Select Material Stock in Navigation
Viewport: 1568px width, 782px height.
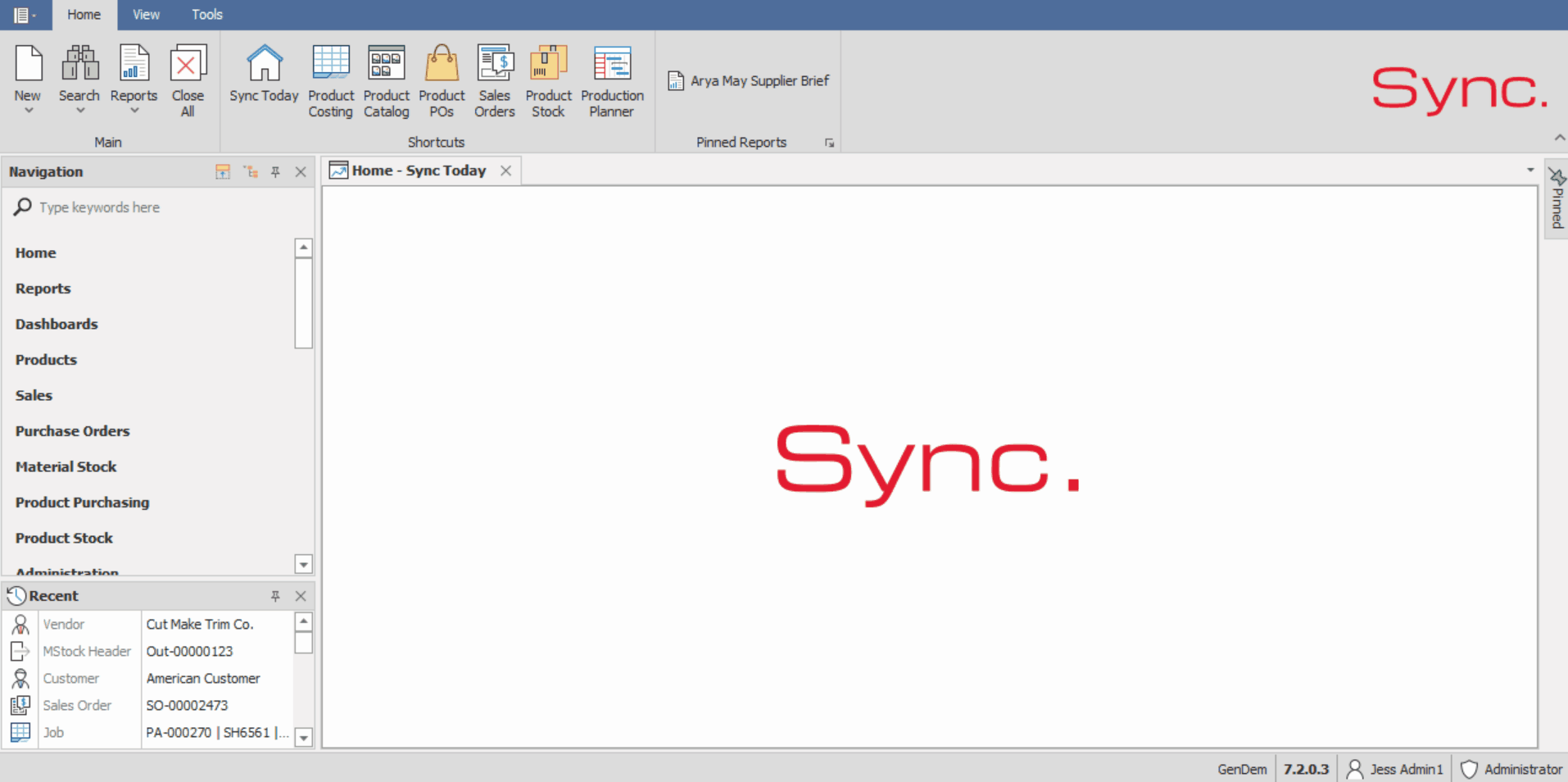pyautogui.click(x=66, y=466)
